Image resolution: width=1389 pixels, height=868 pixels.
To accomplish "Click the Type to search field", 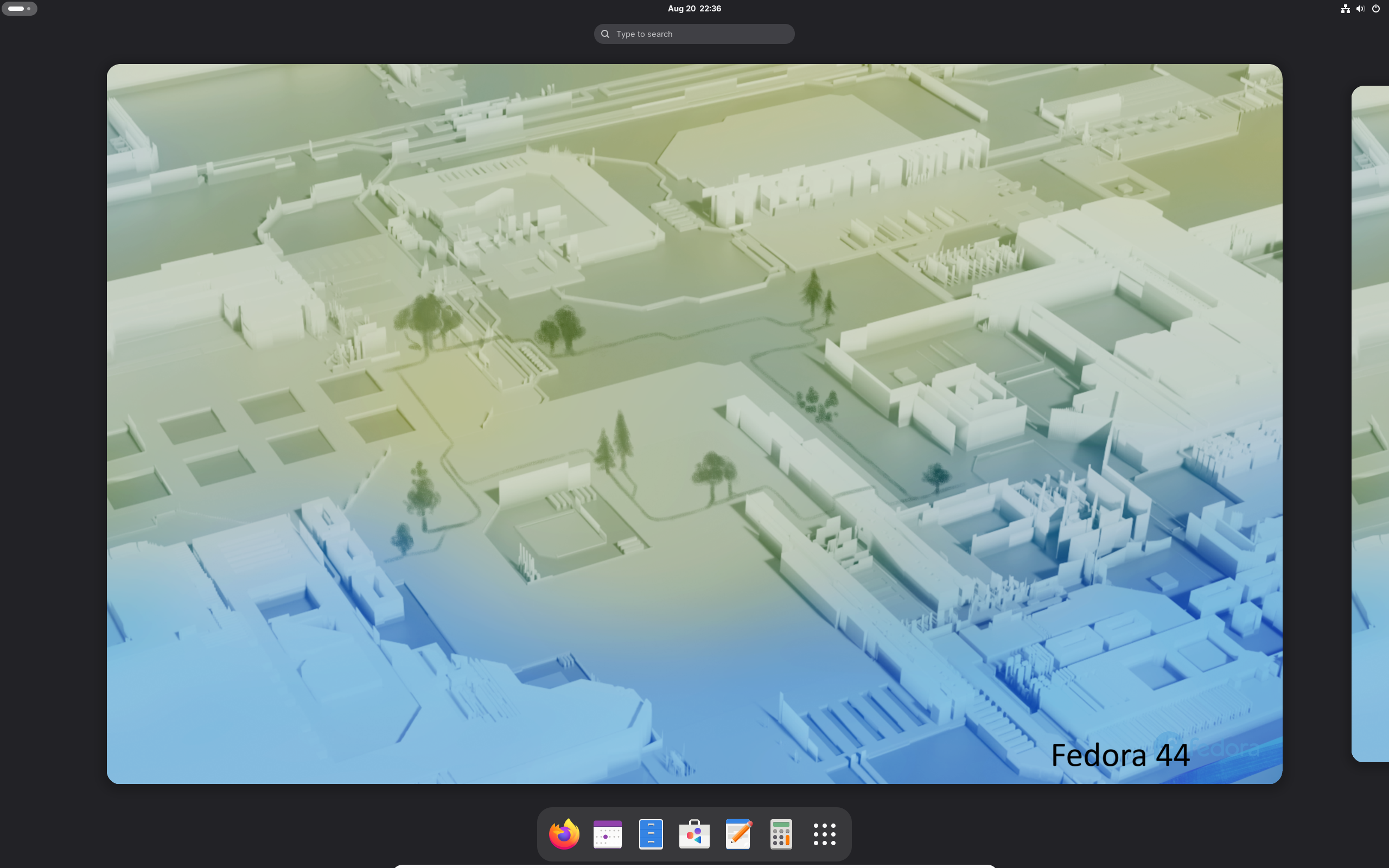I will tap(694, 34).
